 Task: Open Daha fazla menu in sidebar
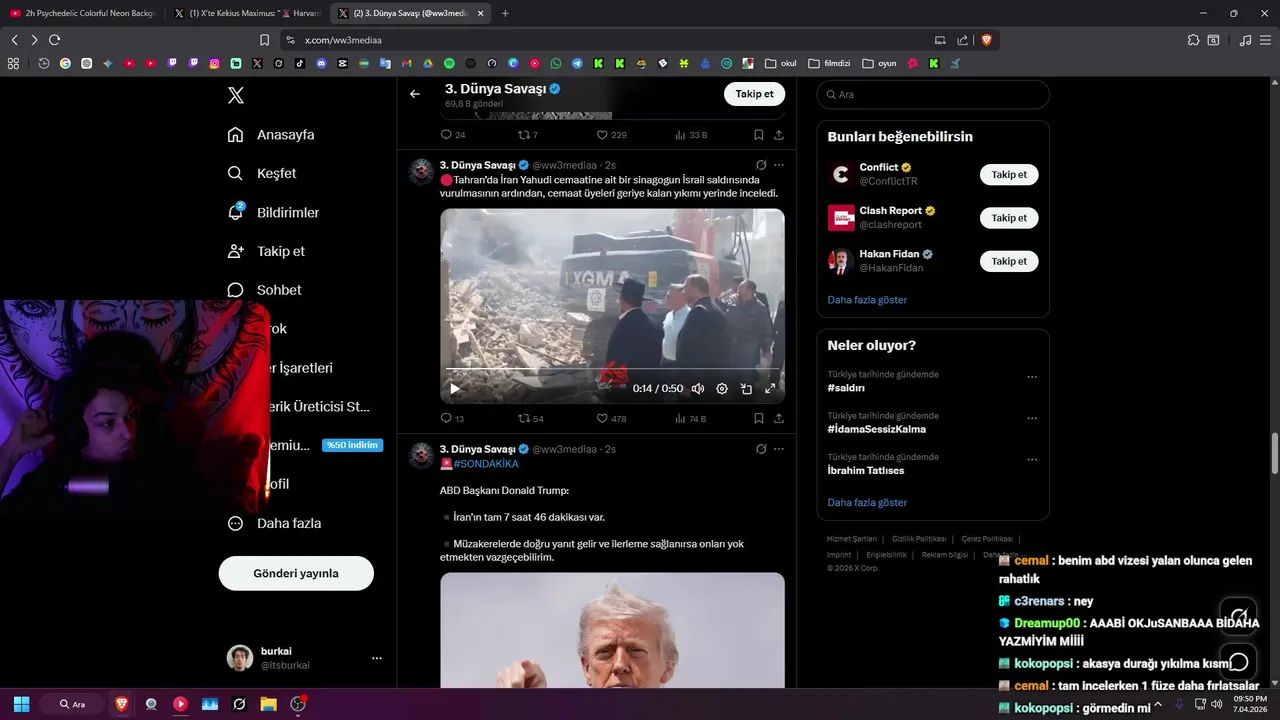(274, 523)
